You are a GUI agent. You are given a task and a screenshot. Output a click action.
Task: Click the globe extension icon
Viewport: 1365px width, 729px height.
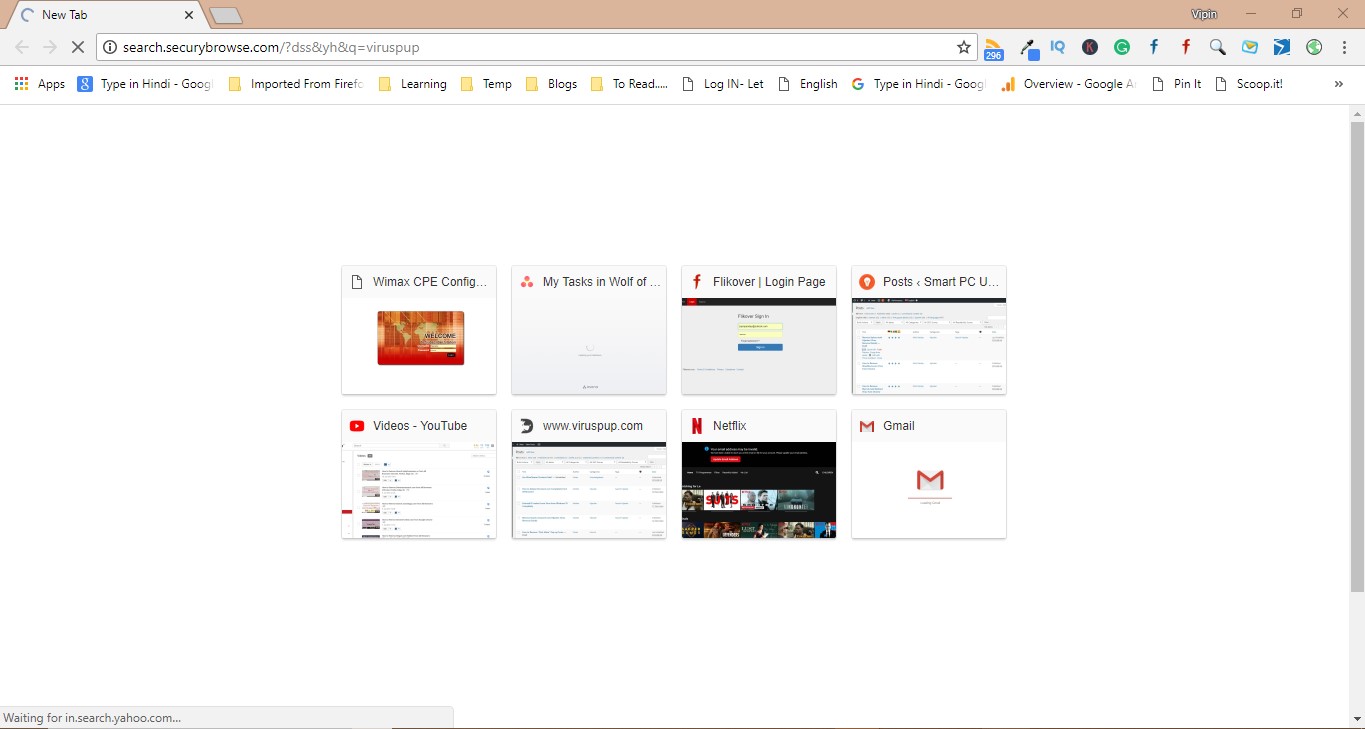(x=1313, y=47)
